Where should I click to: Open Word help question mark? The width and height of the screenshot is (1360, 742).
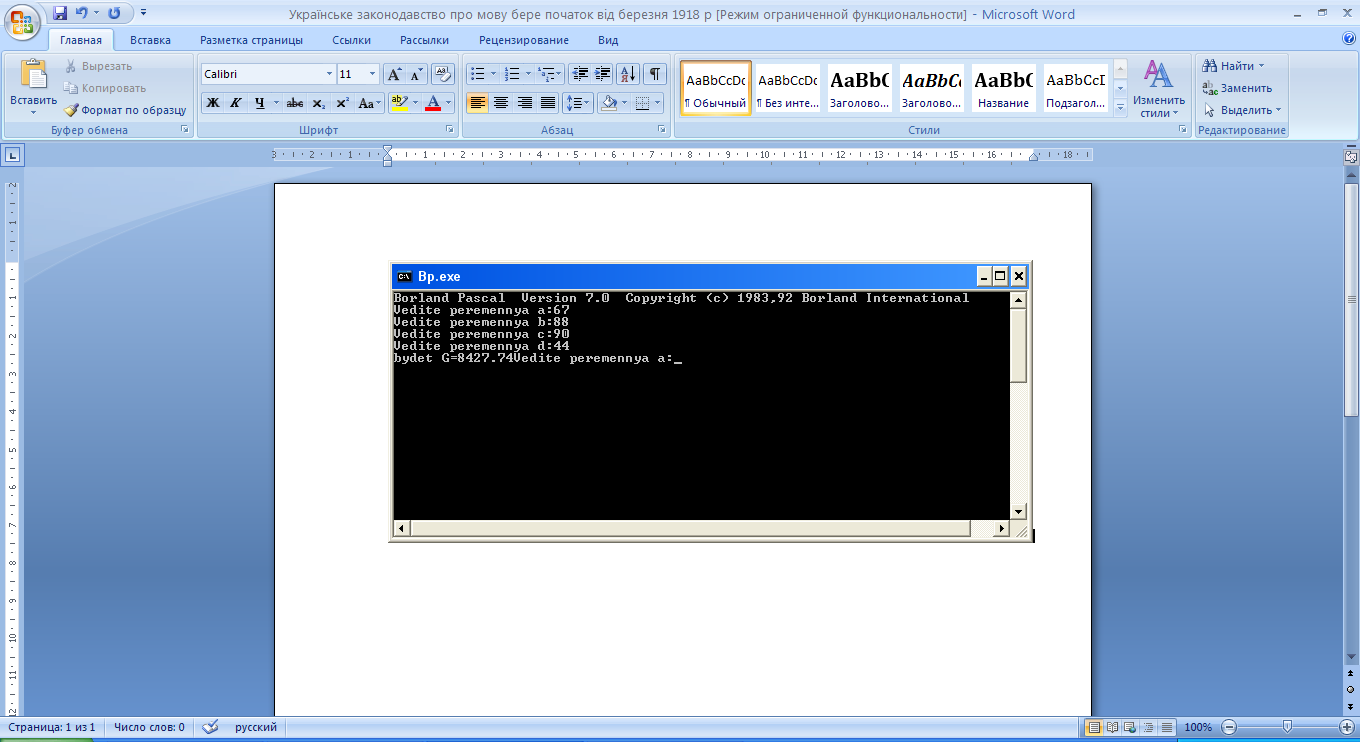click(x=1349, y=40)
